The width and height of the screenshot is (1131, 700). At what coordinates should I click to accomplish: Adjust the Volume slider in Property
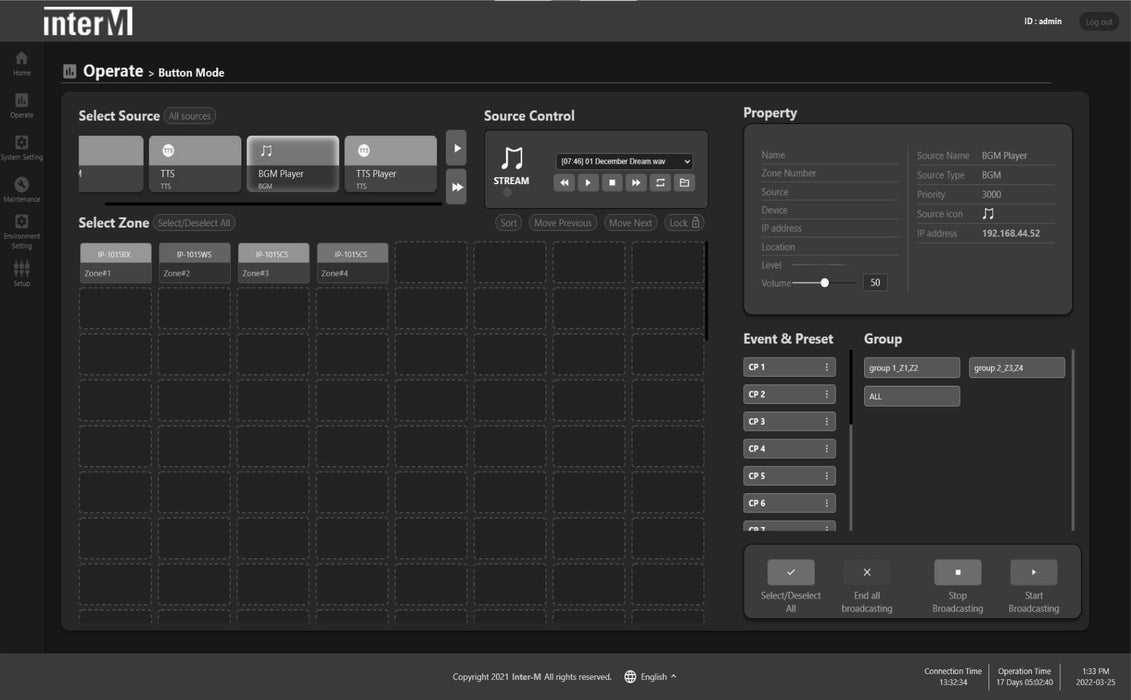(x=824, y=283)
